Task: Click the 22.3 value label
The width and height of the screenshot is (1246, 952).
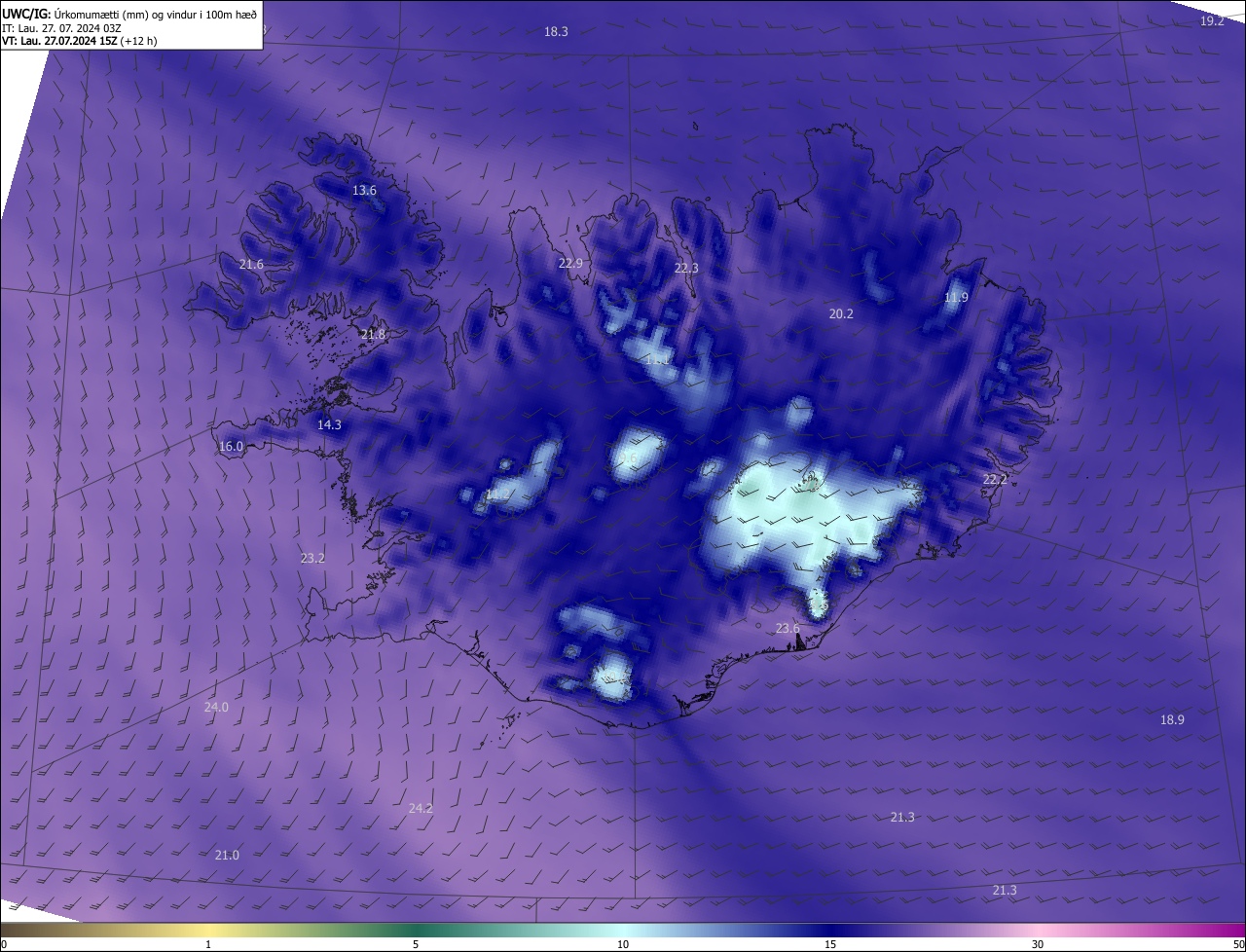Action: click(x=686, y=268)
